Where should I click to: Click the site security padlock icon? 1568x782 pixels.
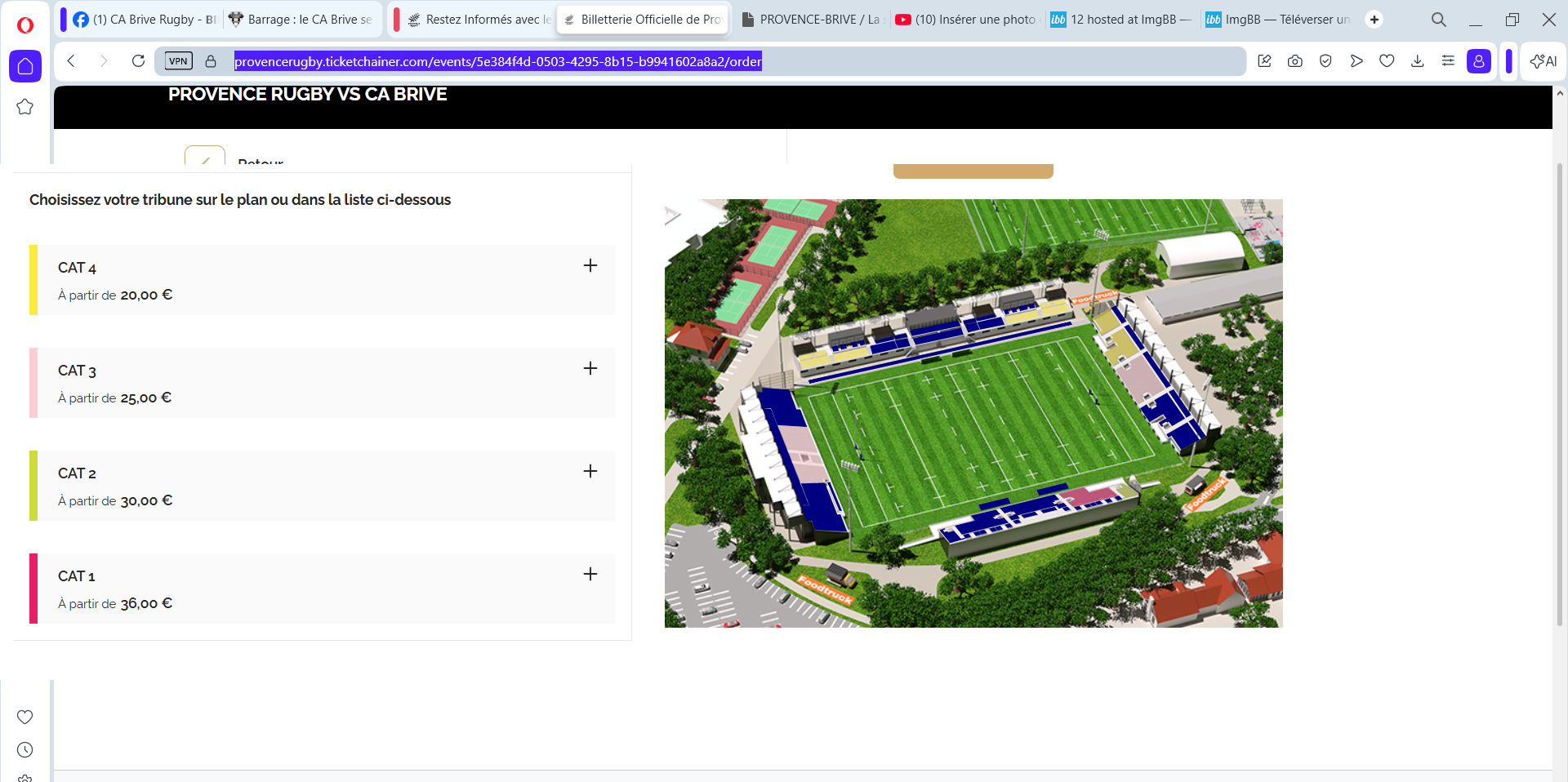pos(211,61)
